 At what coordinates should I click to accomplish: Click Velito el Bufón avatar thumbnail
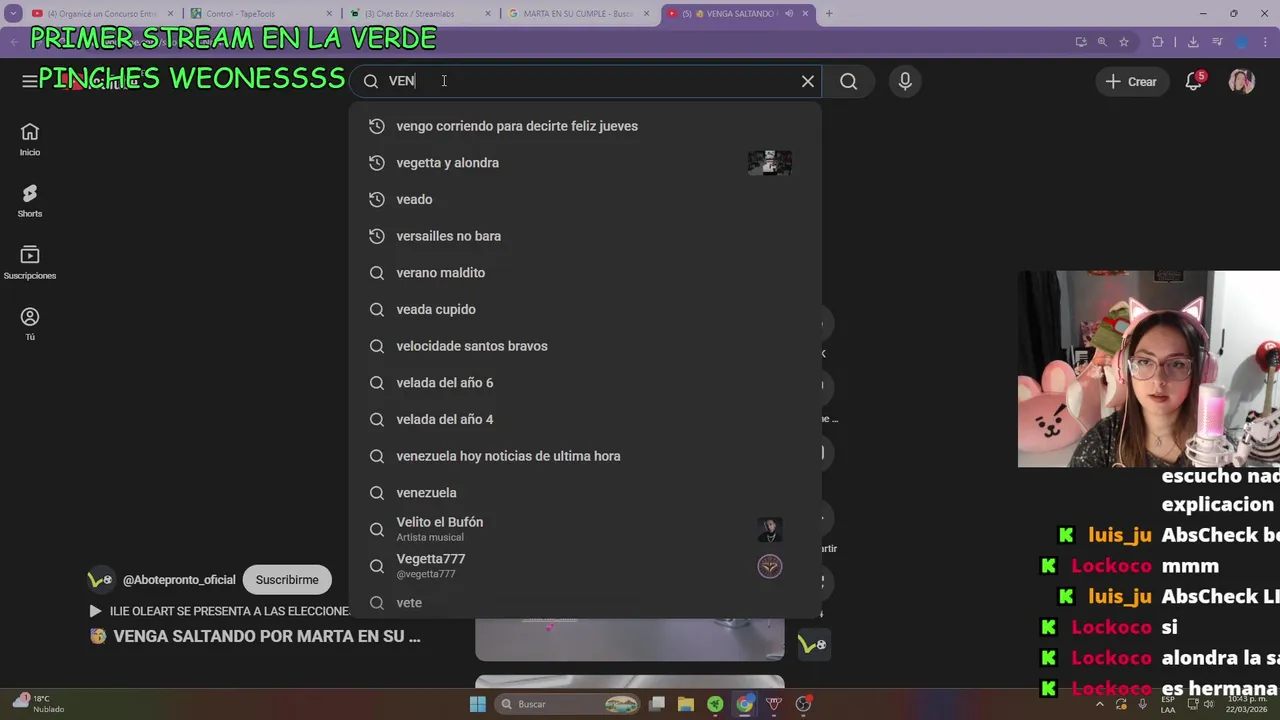coord(769,529)
